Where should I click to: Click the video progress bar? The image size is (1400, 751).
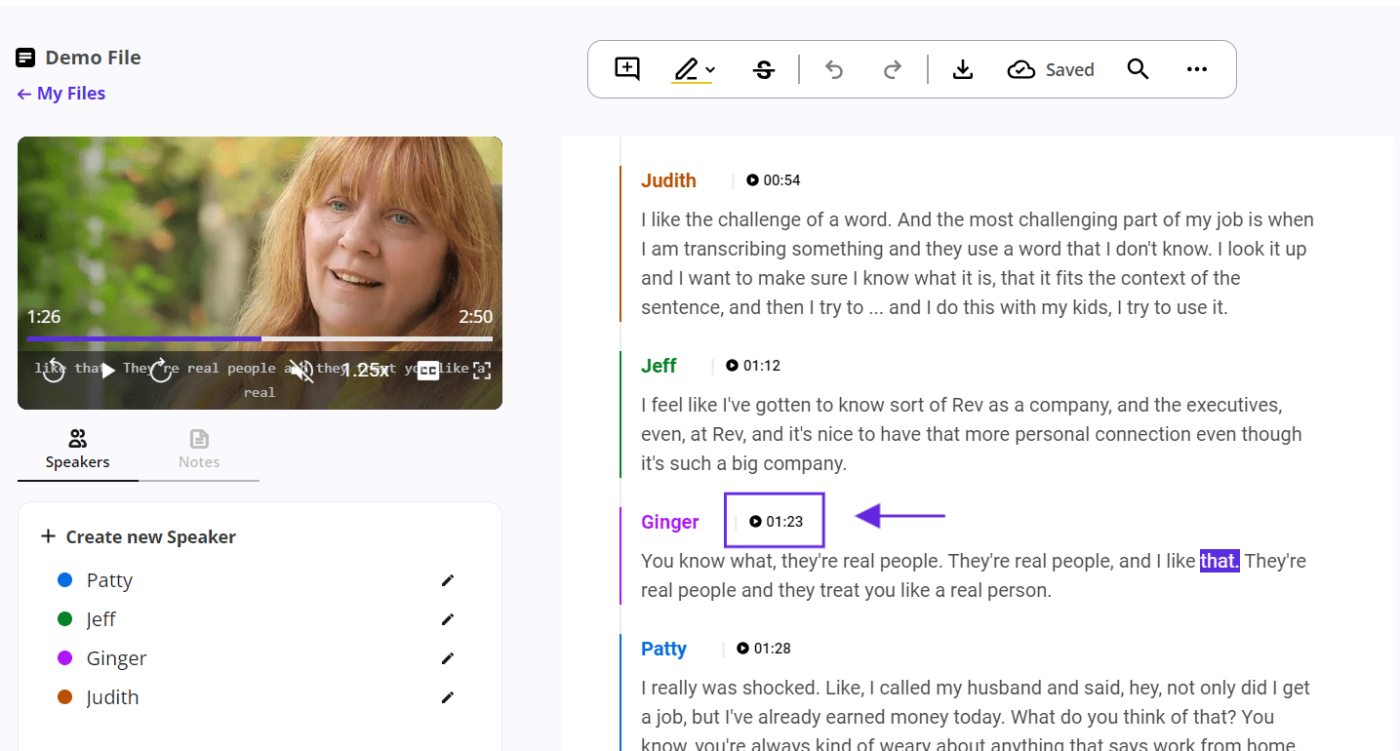(260, 339)
